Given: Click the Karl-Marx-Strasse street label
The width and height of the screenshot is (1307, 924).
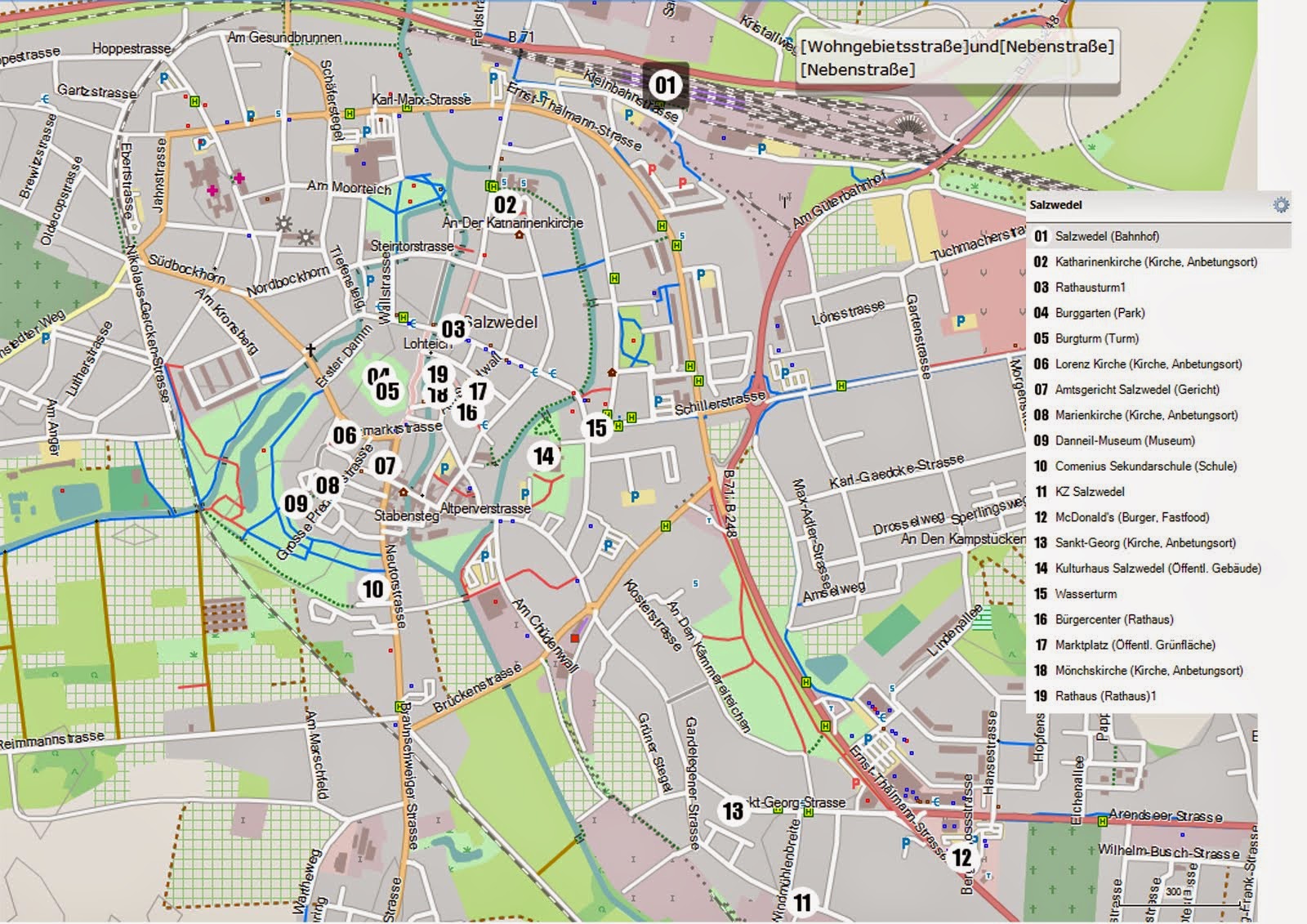Looking at the screenshot, I should tap(422, 100).
